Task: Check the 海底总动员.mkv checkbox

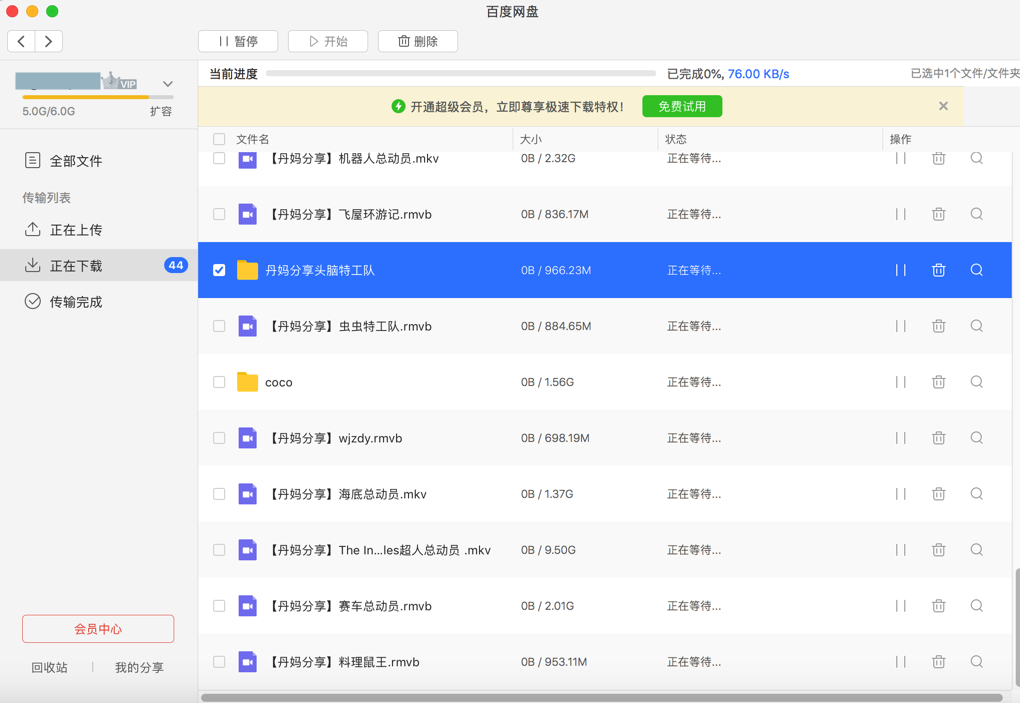Action: point(219,494)
